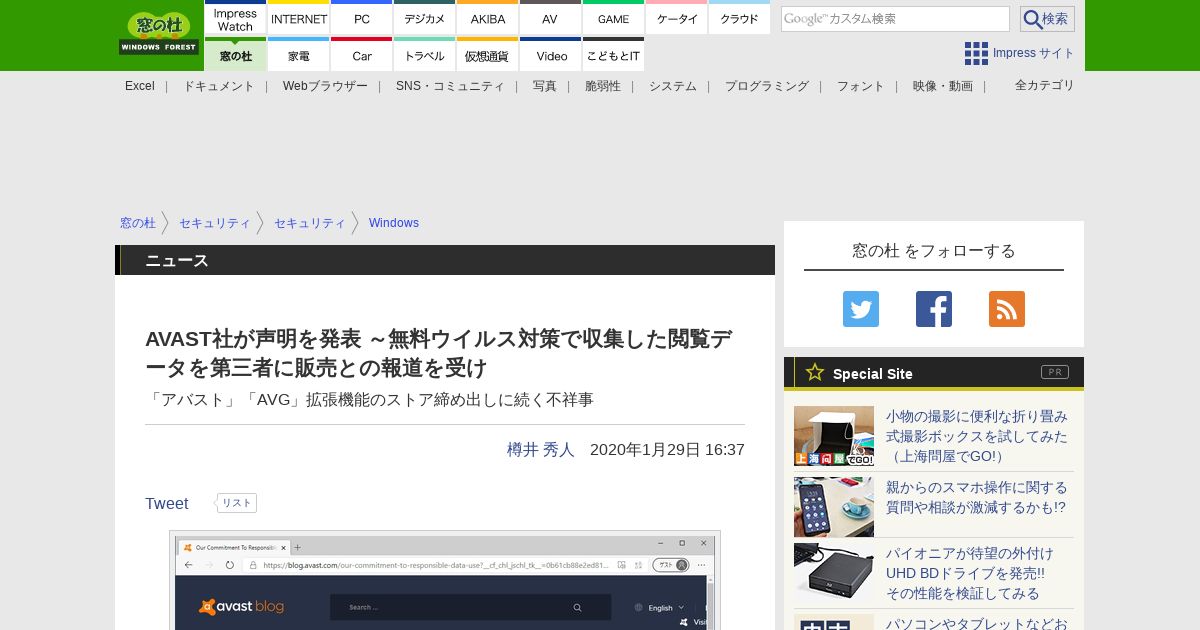Open the Car tab
Viewport: 1200px width, 630px height.
coord(362,55)
